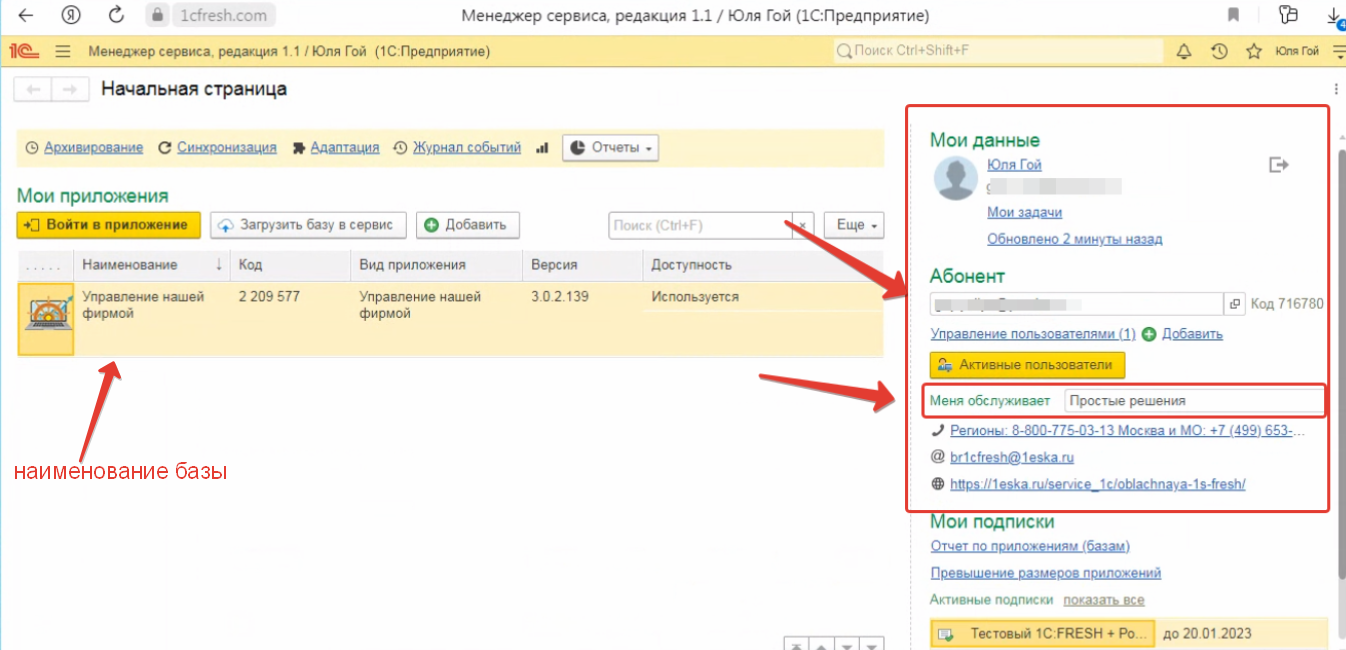Navigate forward with the page forward arrow
Screen dimensions: 1346x650
tap(69, 89)
